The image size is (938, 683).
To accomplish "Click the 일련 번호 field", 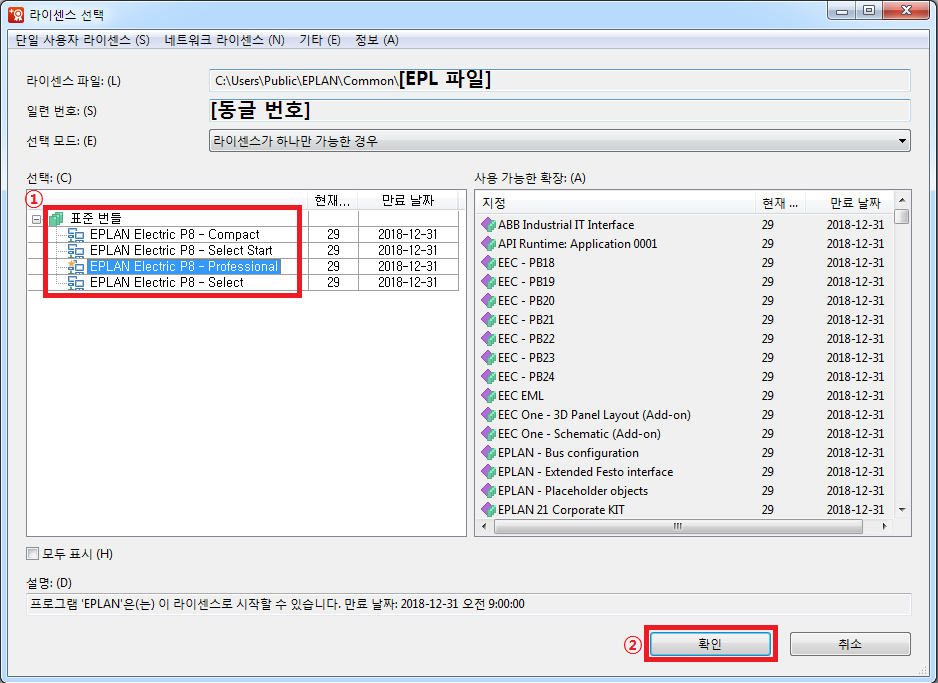I will pos(559,110).
